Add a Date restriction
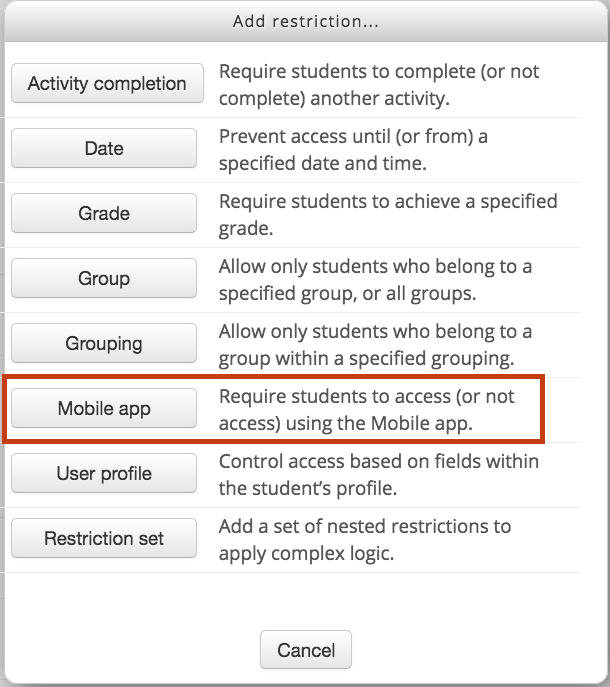 pos(104,148)
